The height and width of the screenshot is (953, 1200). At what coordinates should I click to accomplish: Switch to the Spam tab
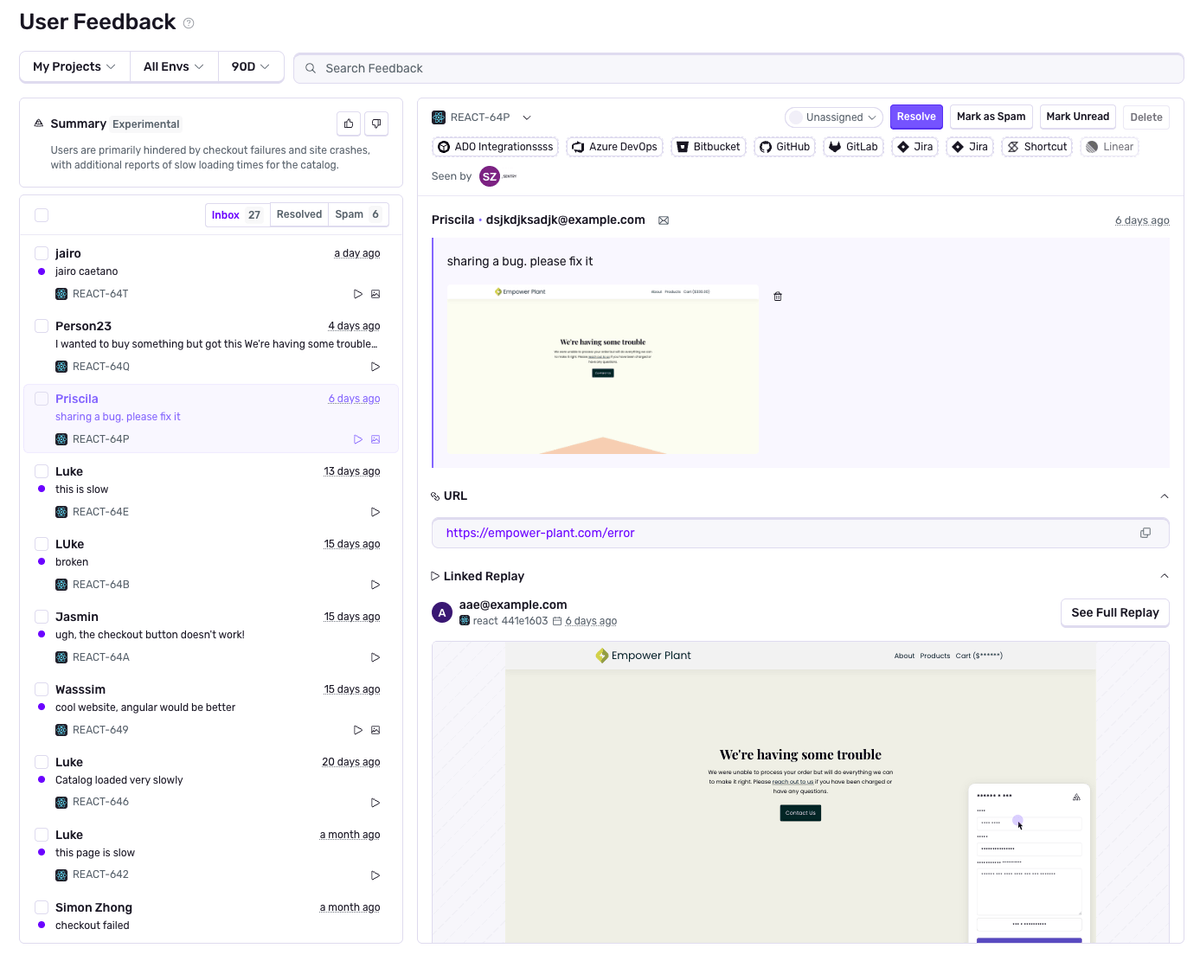[348, 214]
